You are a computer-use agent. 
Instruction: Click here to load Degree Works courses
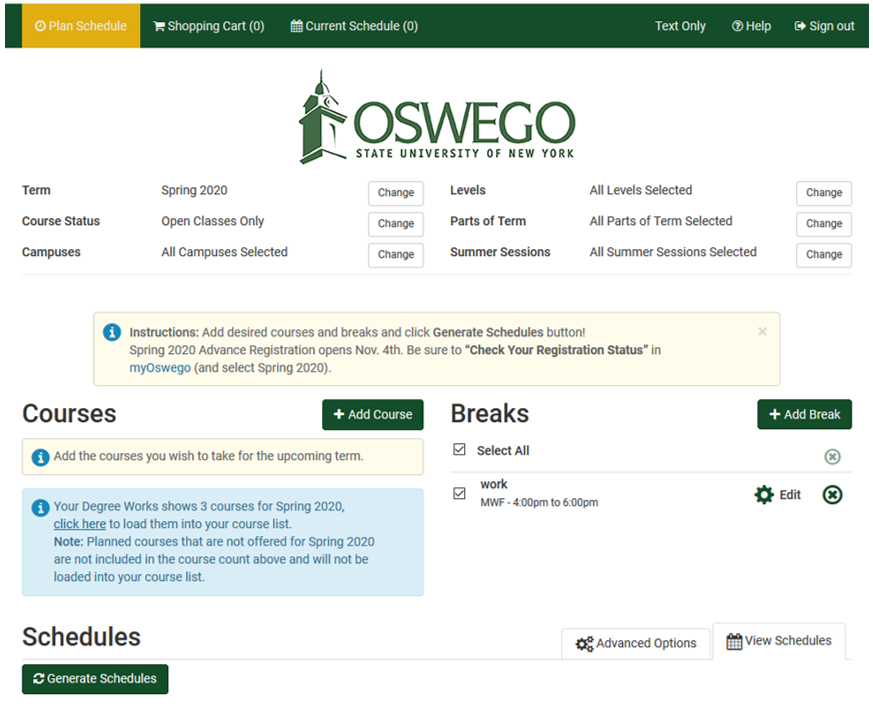pyautogui.click(x=80, y=524)
